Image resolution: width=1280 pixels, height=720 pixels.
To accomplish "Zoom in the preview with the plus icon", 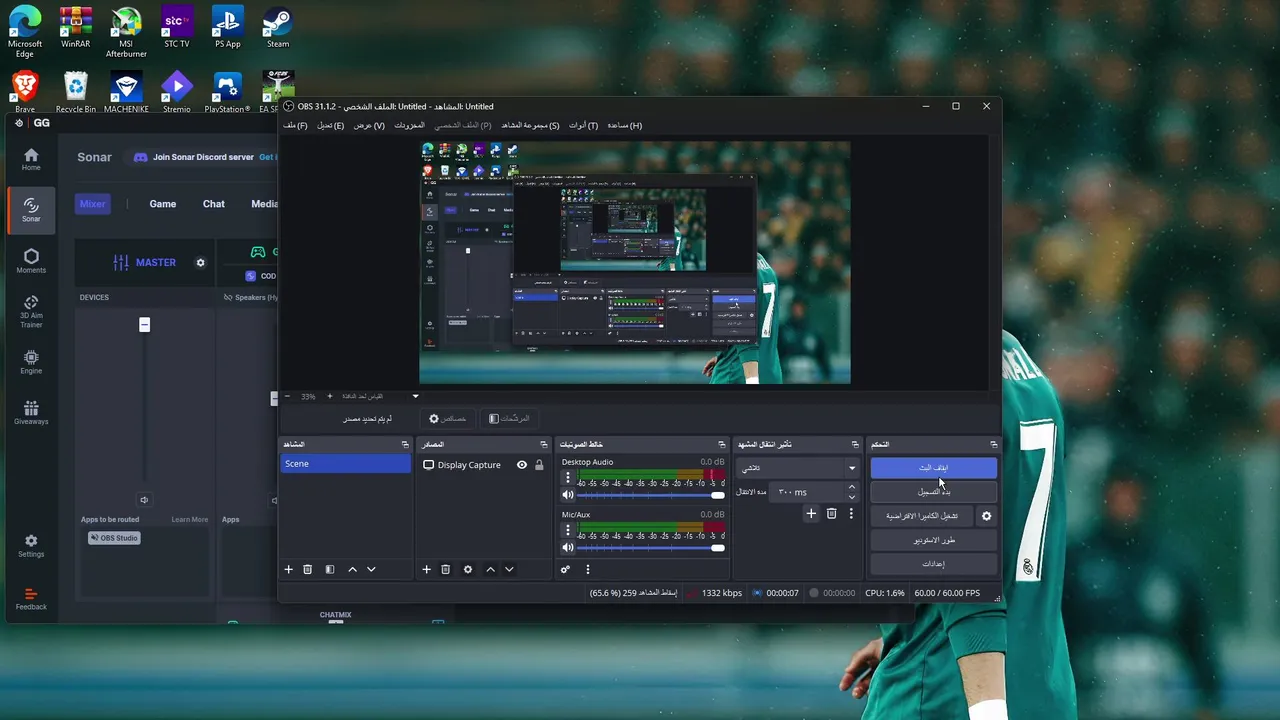I will 329,396.
